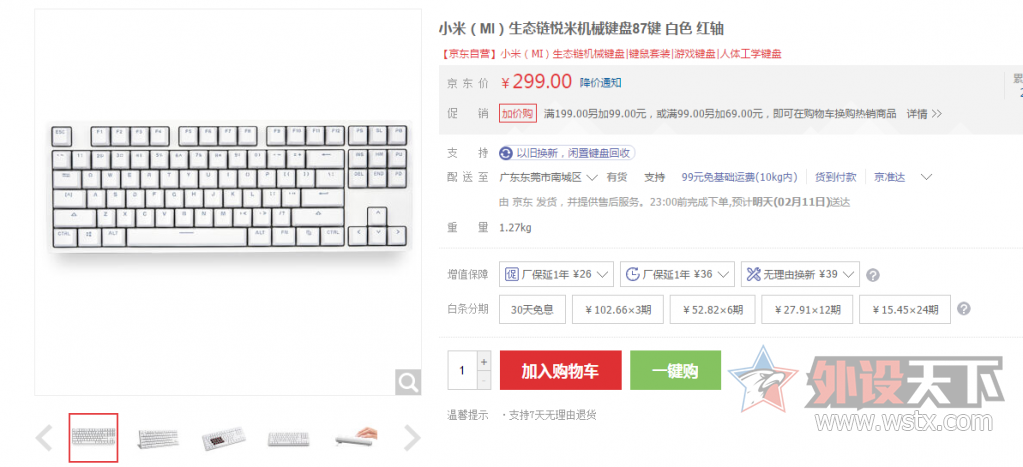
Task: Open promotion 详情 link
Action: [x=924, y=114]
